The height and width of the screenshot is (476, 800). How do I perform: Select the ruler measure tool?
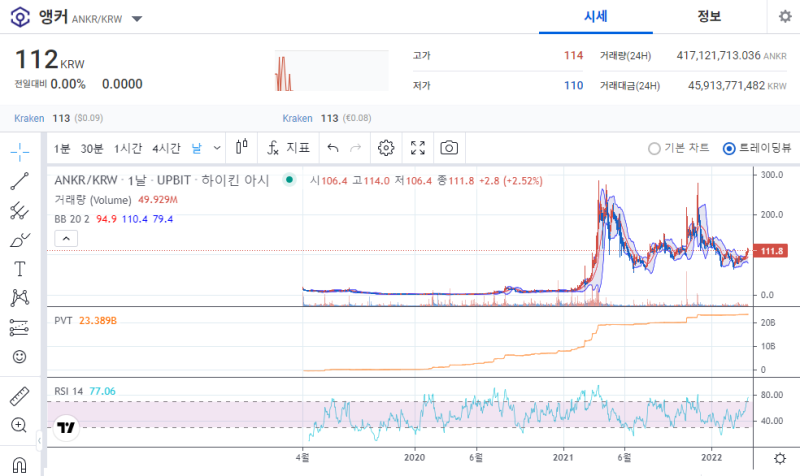coord(19,396)
